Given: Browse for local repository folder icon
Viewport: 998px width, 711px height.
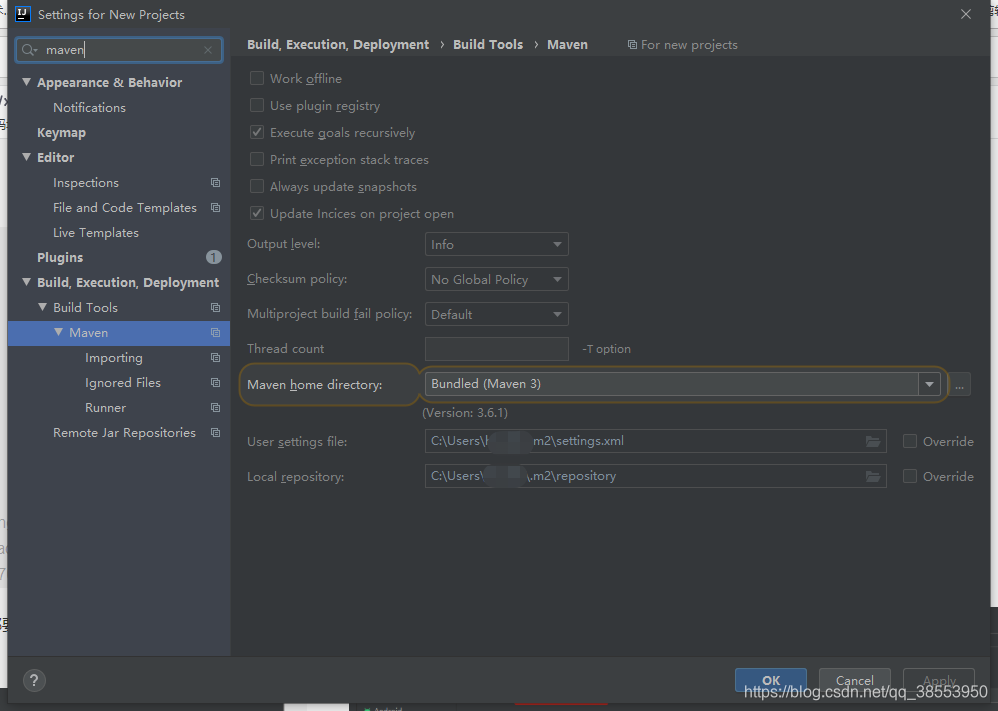Looking at the screenshot, I should point(873,476).
